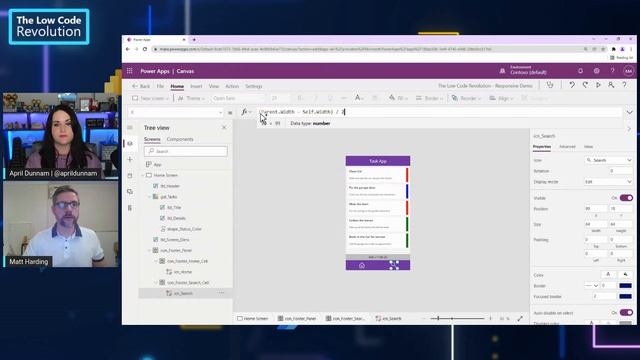This screenshot has height=360, width=640.
Task: Click the fit-to-window expand icon
Action: [x=520, y=318]
